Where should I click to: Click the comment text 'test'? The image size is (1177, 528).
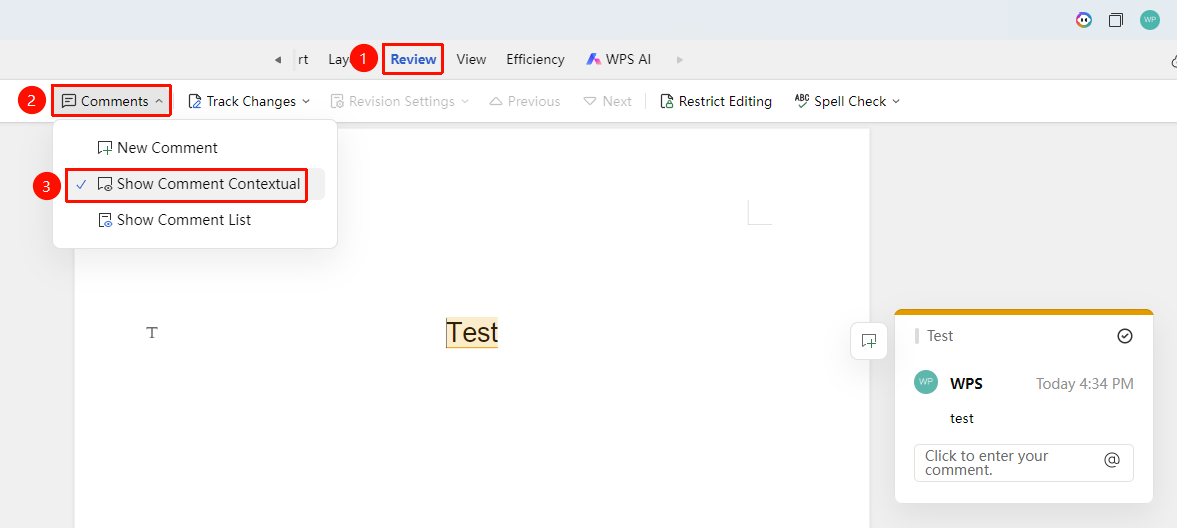pos(962,418)
